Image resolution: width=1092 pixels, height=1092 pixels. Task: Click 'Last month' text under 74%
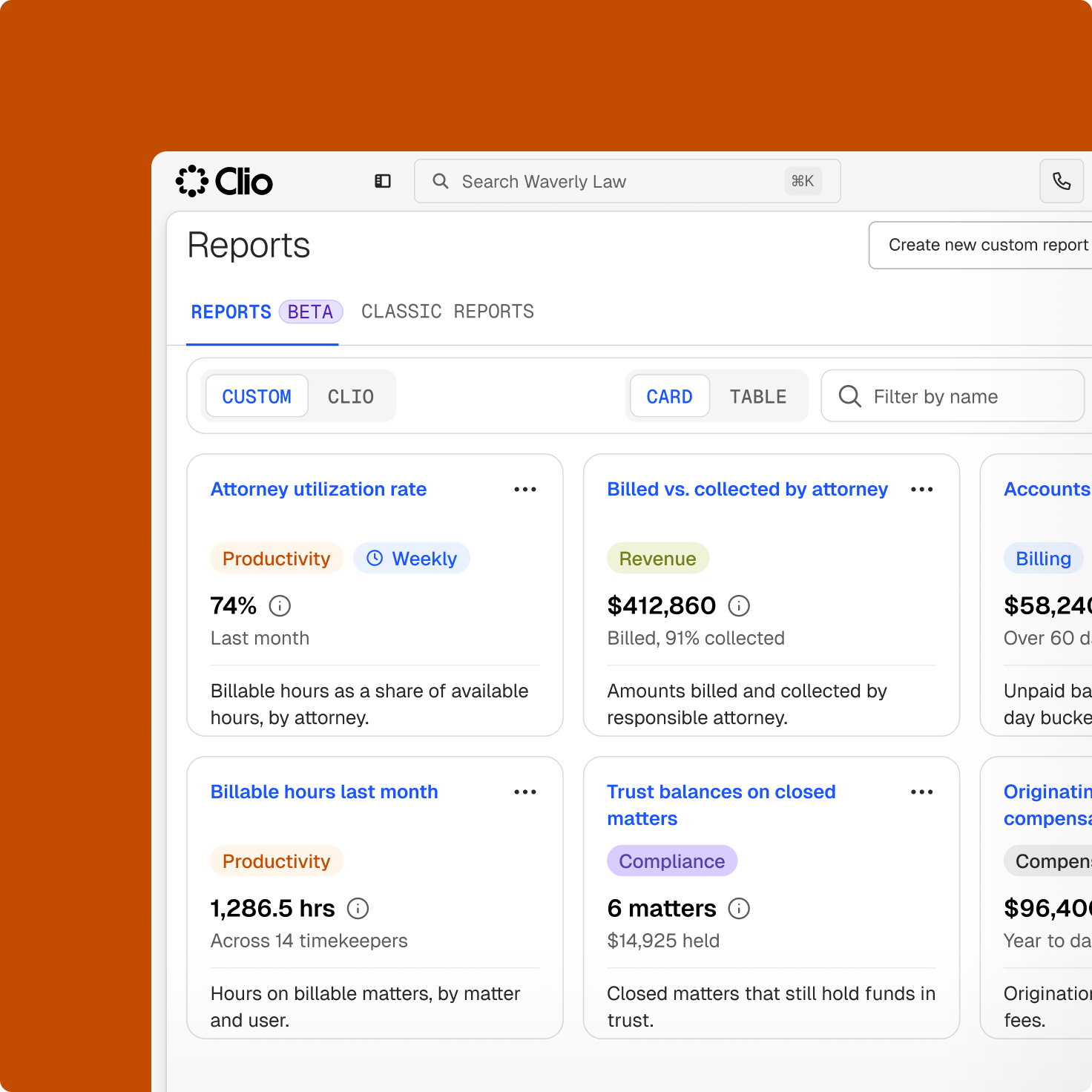coord(260,638)
